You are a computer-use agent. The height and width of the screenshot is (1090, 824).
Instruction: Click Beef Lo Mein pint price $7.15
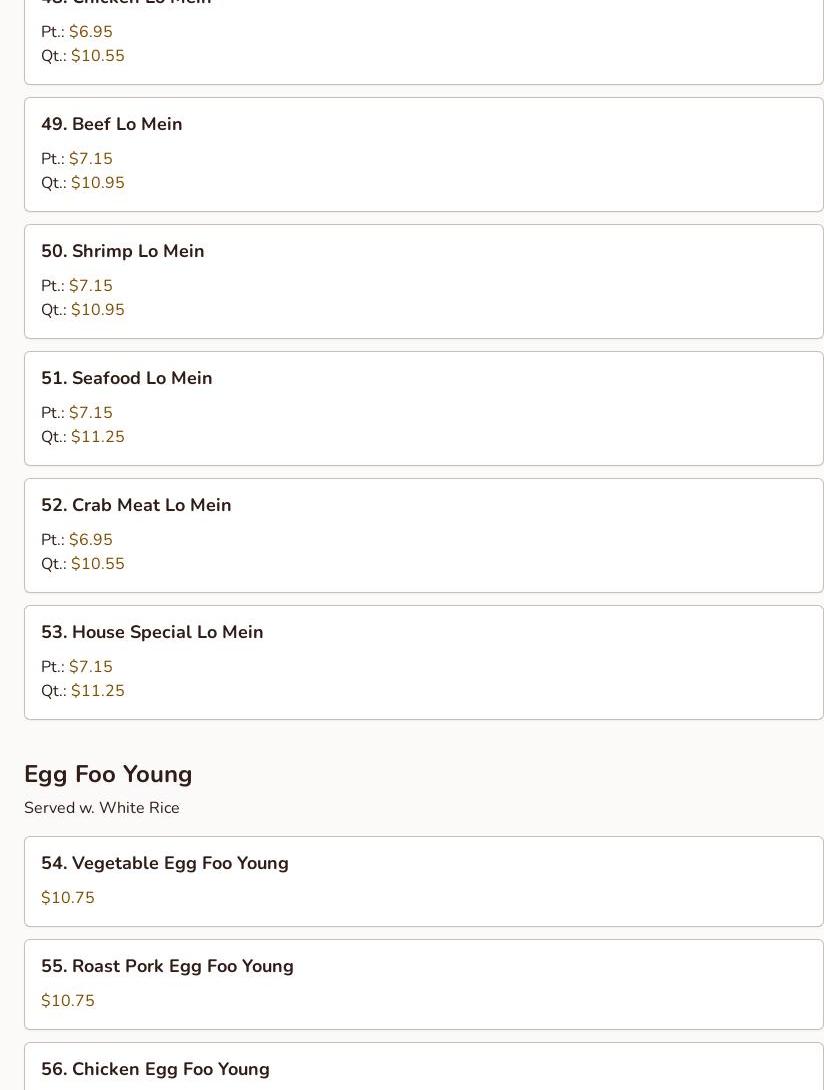(90, 158)
